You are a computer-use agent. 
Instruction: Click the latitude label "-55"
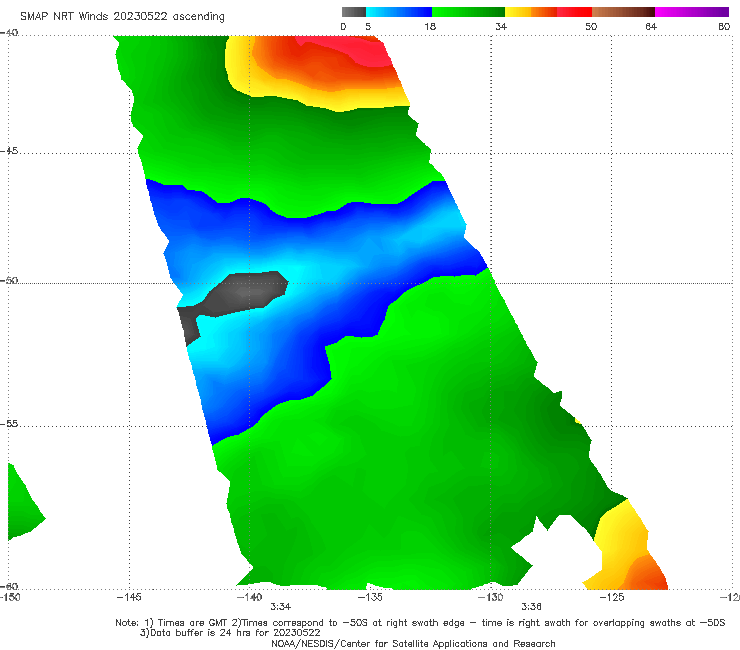(9, 424)
